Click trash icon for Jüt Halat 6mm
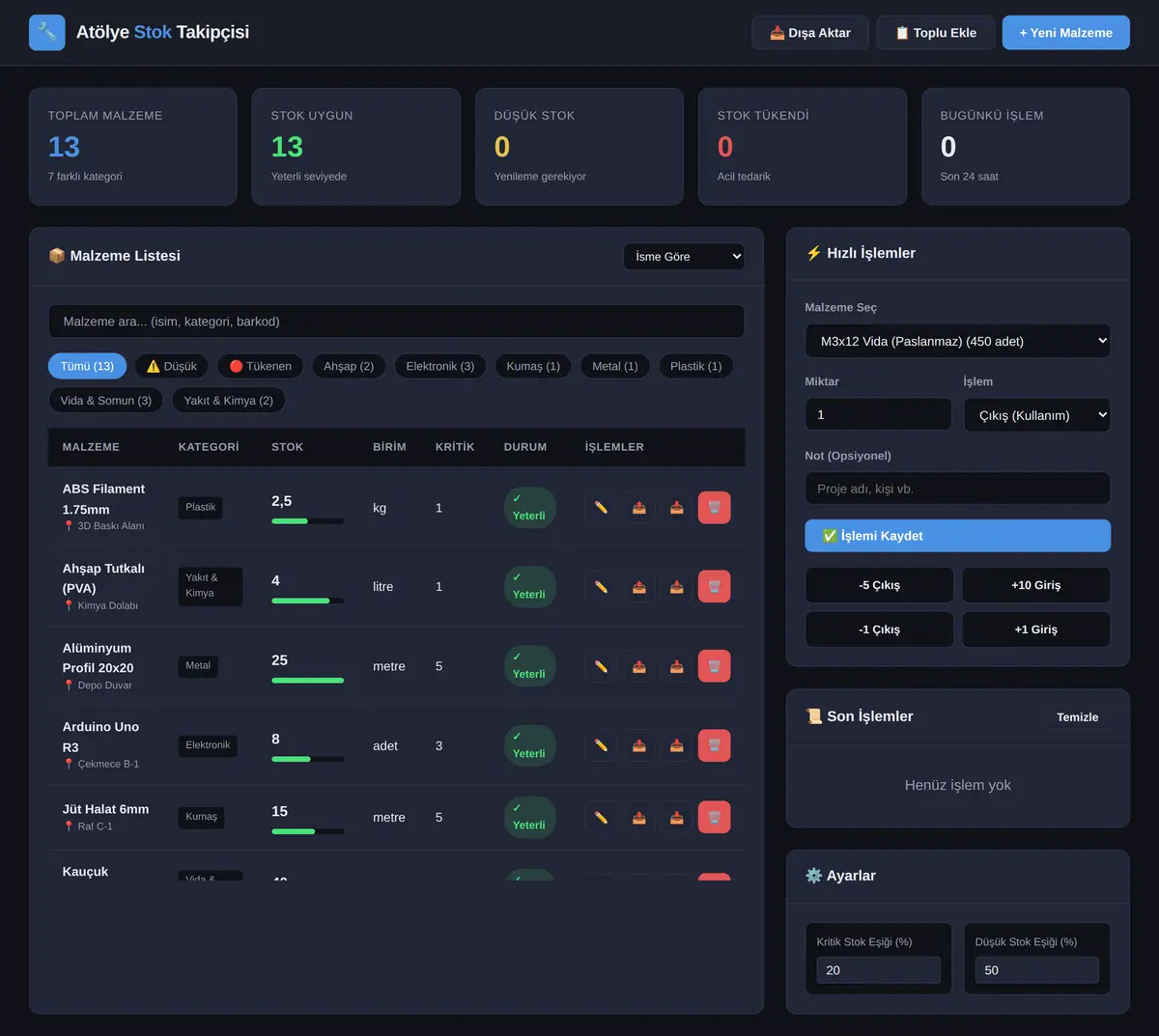Viewport: 1159px width, 1036px height. click(714, 818)
